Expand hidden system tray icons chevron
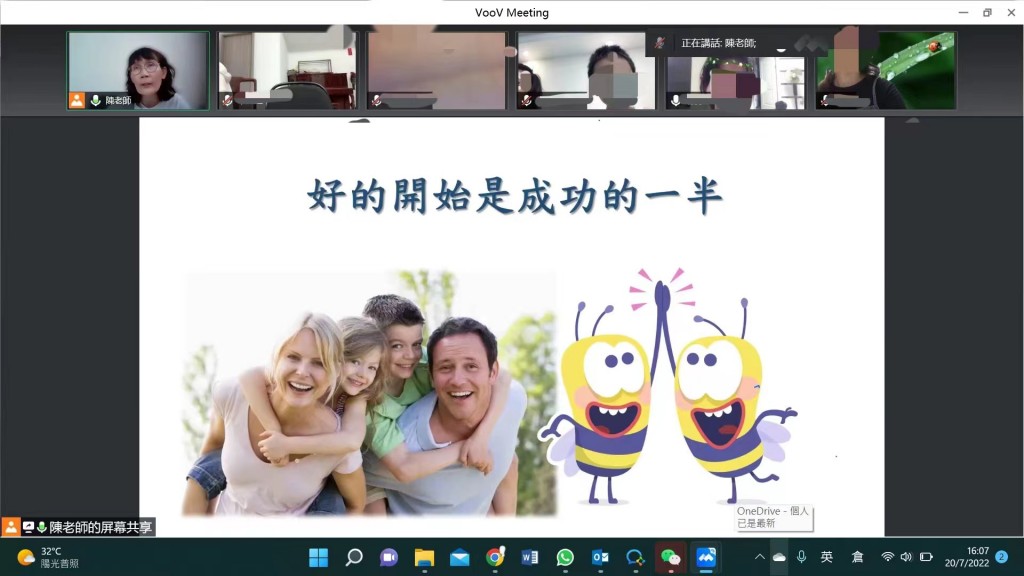The width and height of the screenshot is (1024, 576). tap(759, 557)
